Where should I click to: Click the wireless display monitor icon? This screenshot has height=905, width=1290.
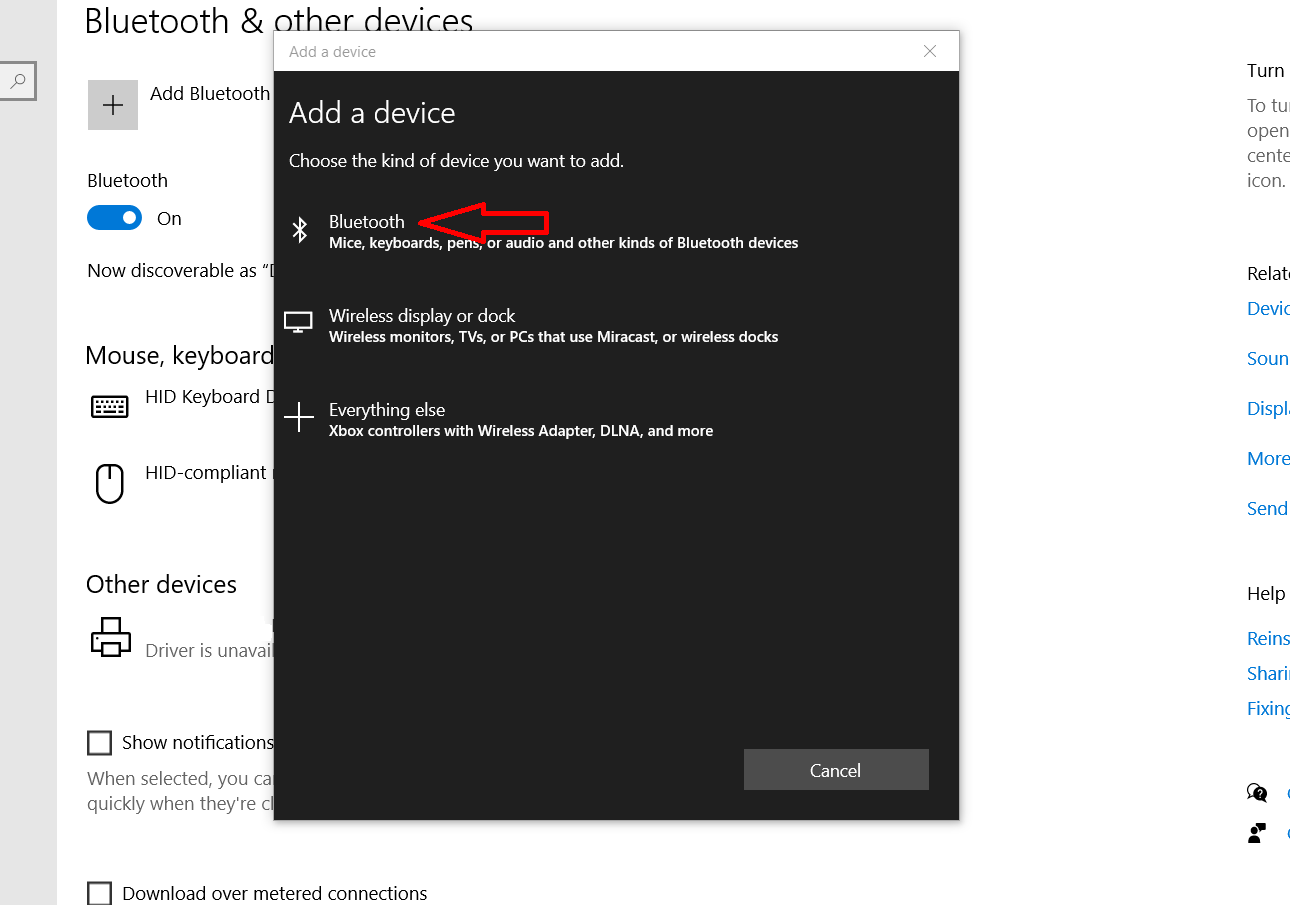tap(298, 322)
